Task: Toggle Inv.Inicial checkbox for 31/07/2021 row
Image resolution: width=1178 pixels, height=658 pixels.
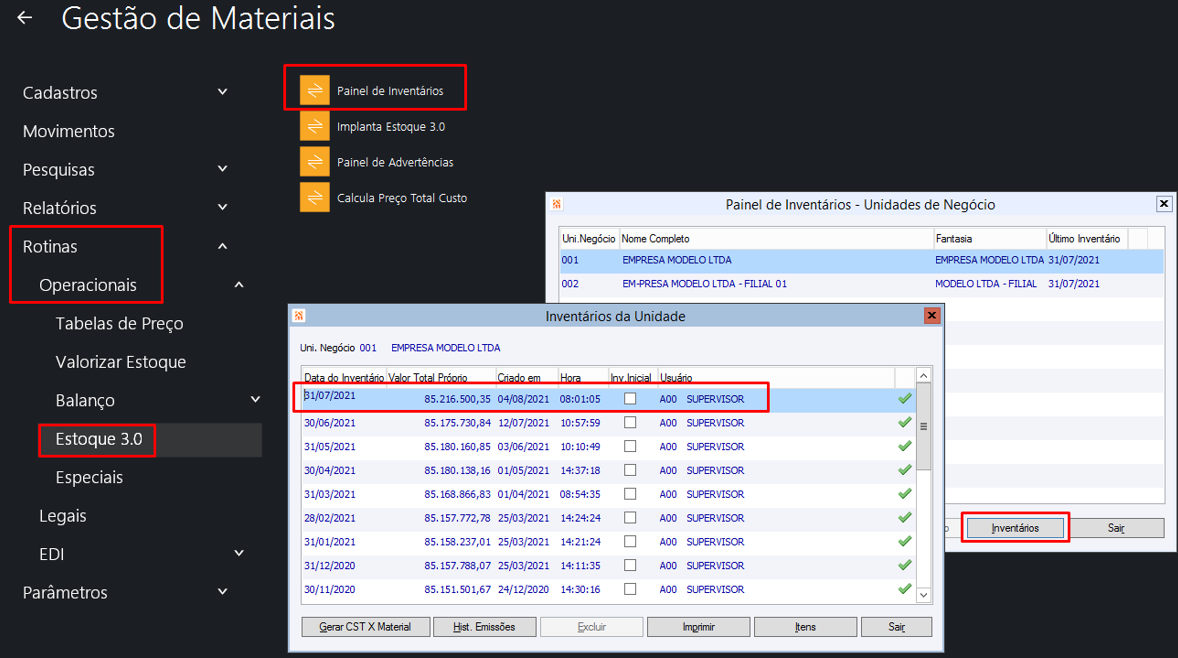Action: (x=630, y=399)
